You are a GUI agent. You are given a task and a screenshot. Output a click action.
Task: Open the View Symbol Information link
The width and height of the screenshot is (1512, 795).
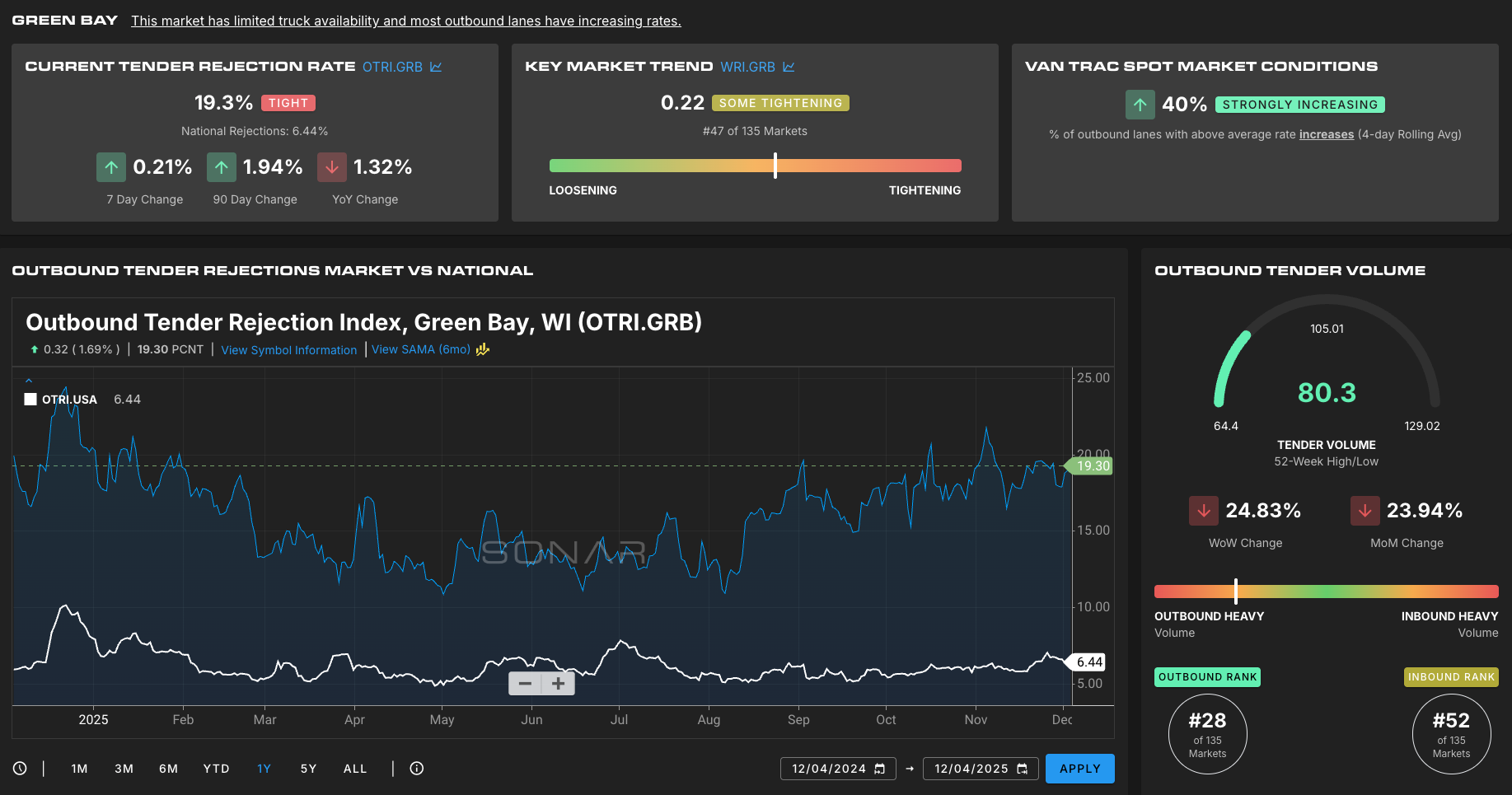pos(288,350)
